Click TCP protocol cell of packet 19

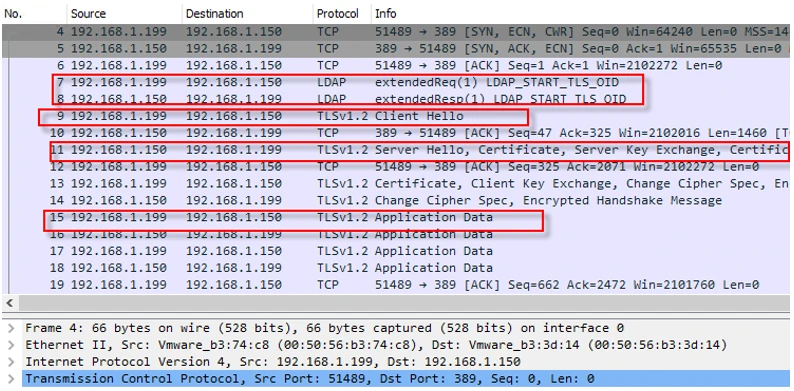click(328, 285)
